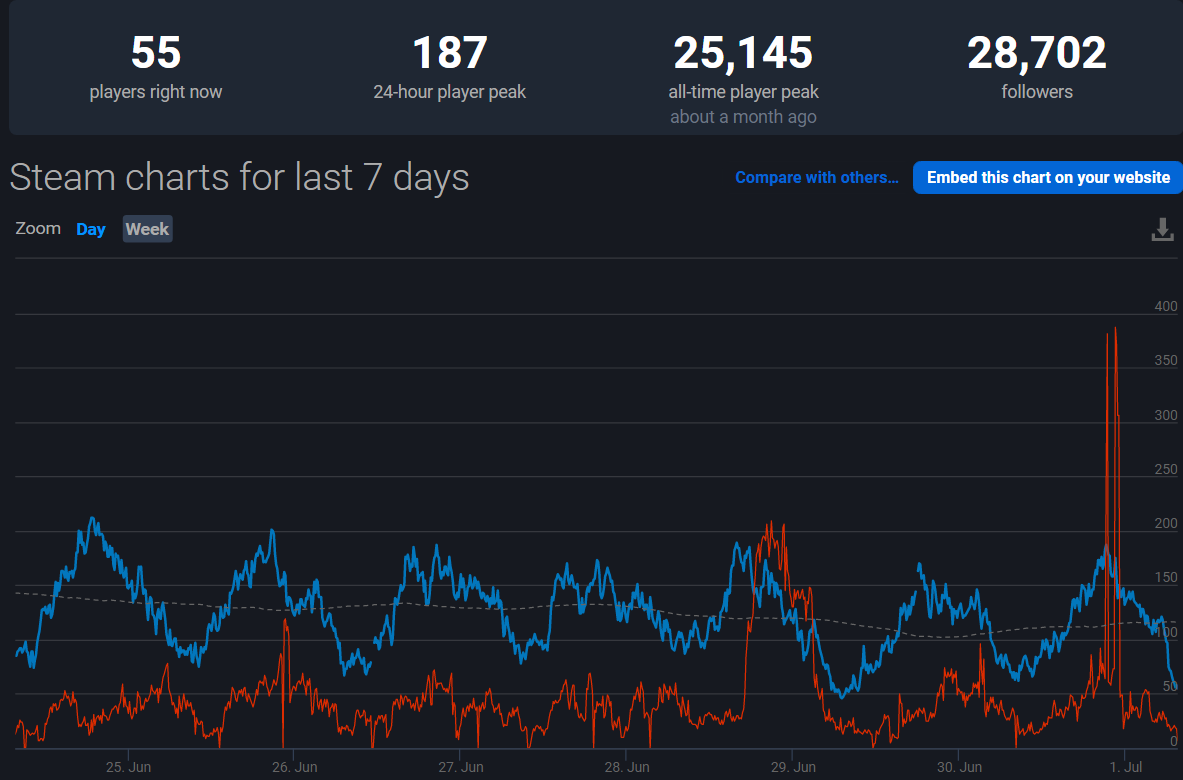Click the about a month ago text
Viewport: 1183px width, 780px height.
(743, 118)
